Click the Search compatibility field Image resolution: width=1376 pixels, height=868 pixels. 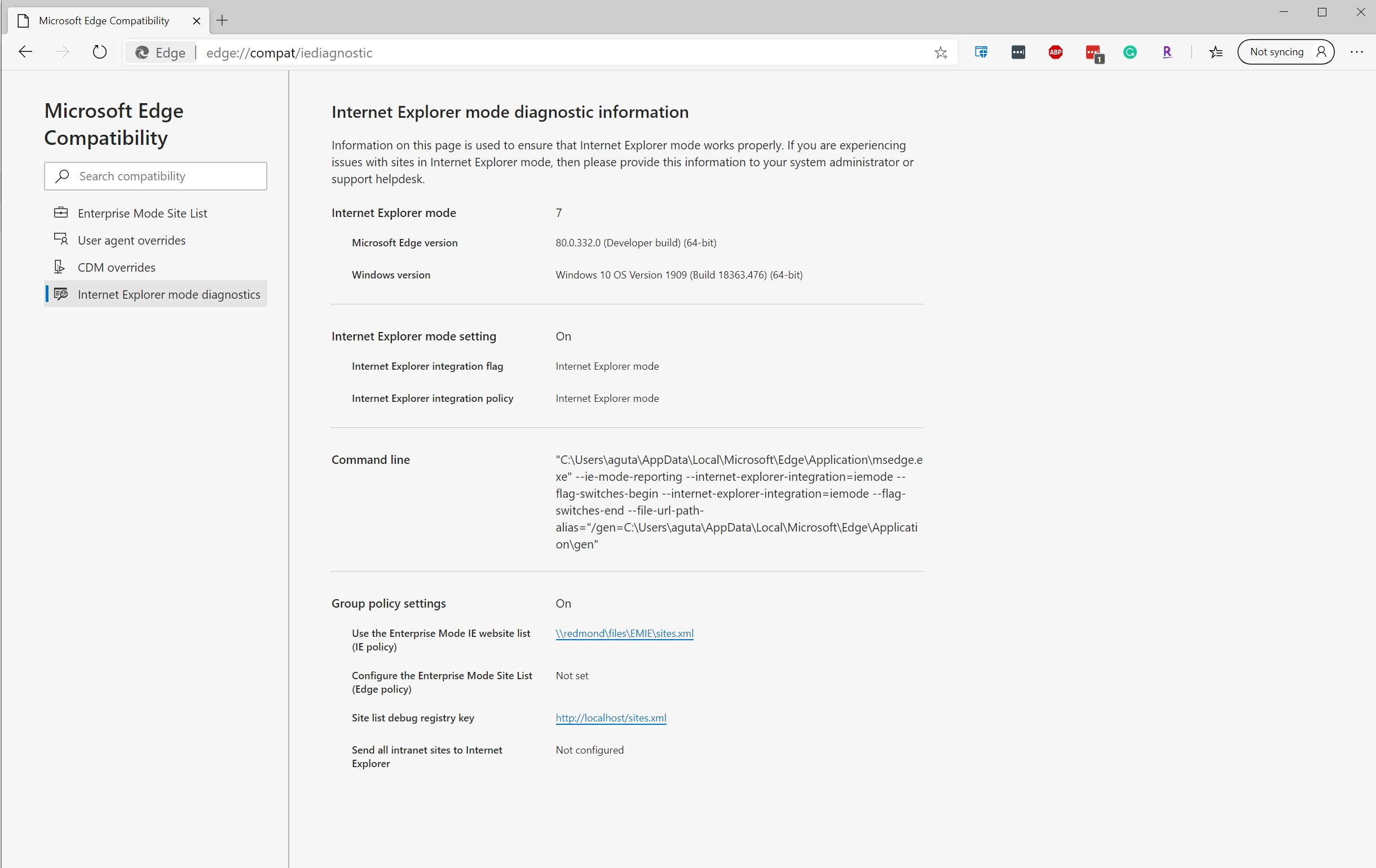tap(155, 176)
